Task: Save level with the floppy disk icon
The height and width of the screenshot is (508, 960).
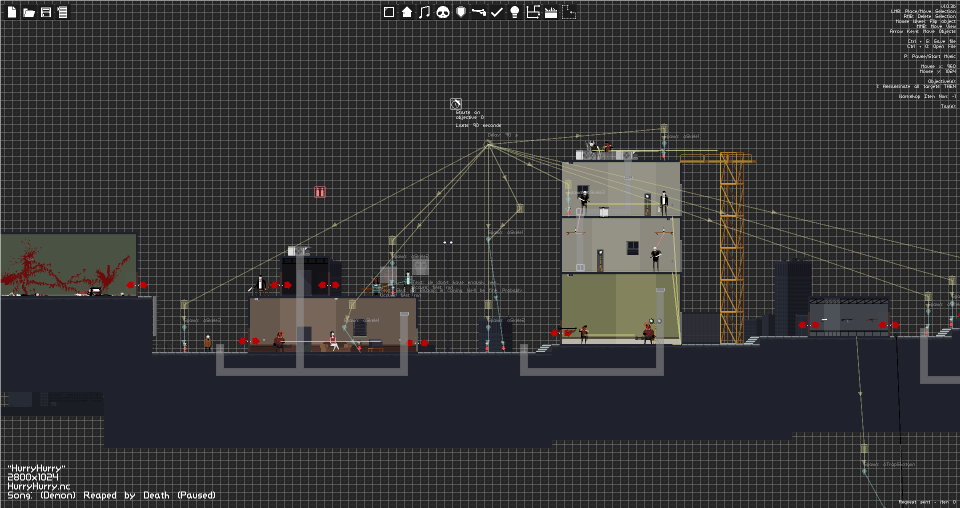Action: coord(46,12)
